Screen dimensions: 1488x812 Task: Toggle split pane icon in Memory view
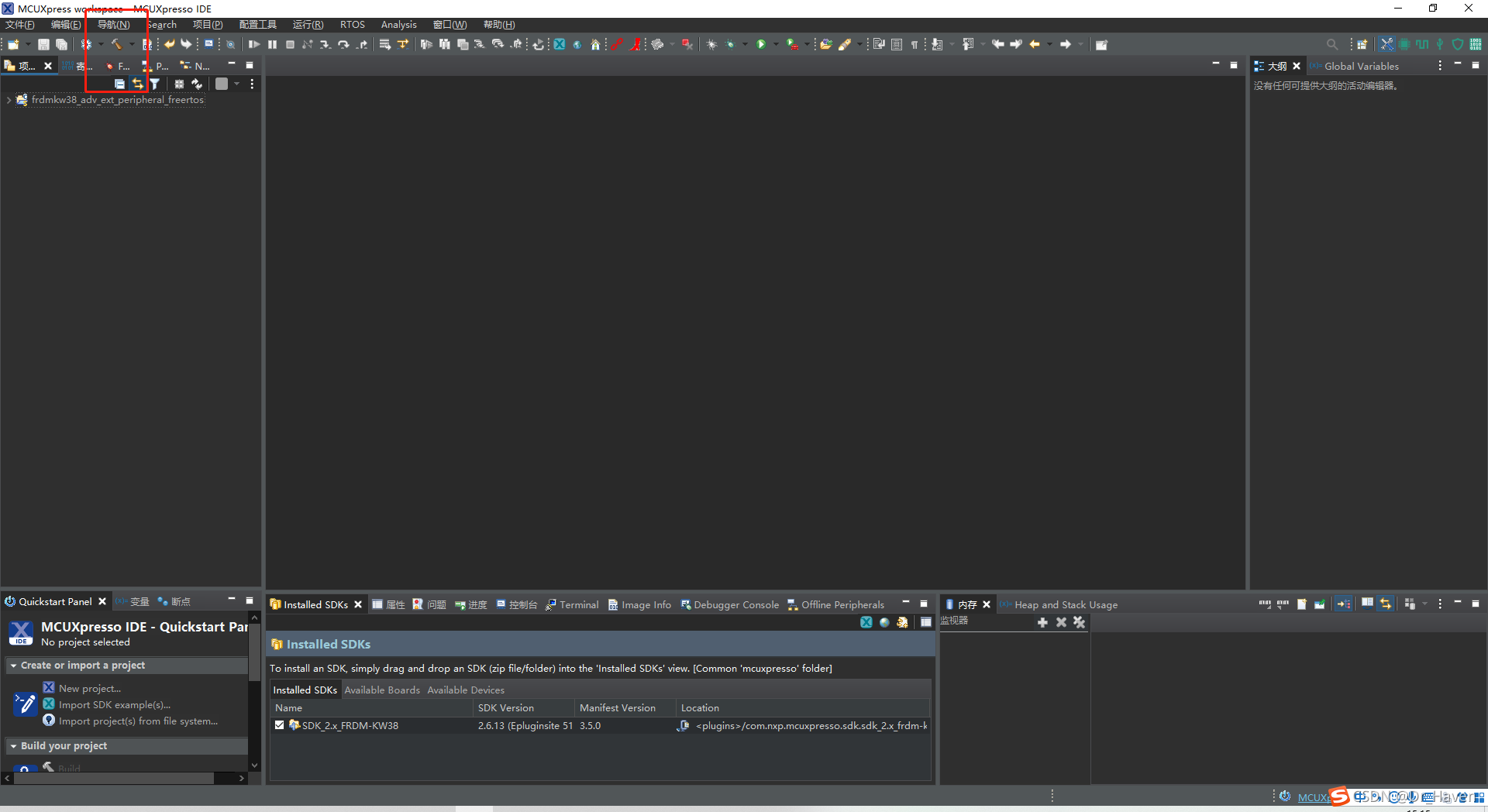pyautogui.click(x=1367, y=604)
